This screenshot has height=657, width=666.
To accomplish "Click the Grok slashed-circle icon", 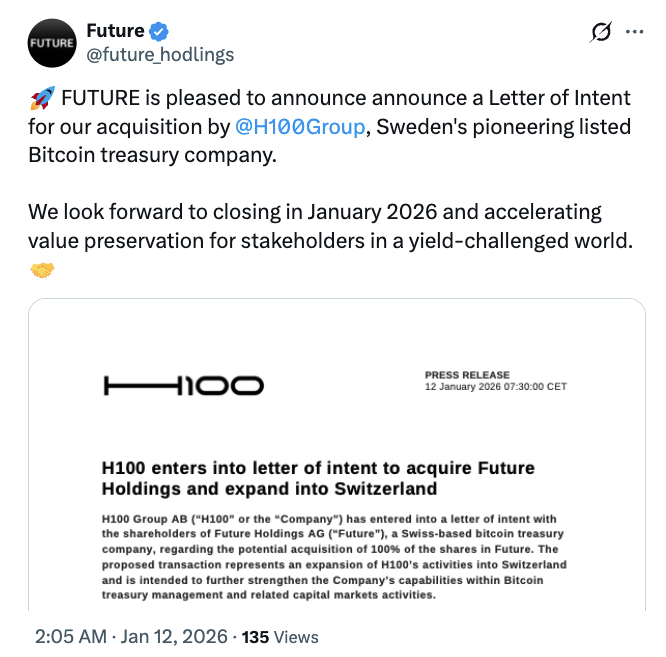I will point(601,33).
